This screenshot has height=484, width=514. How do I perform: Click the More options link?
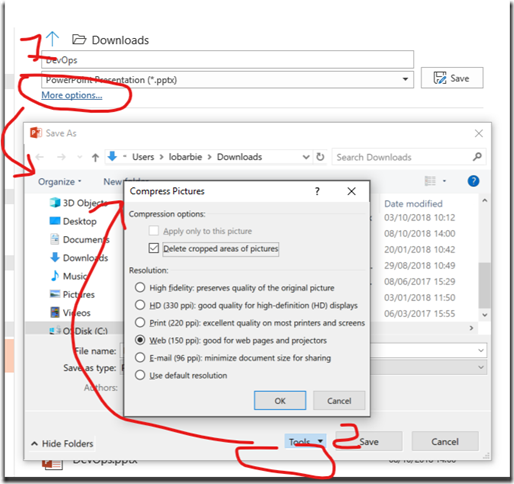[72, 95]
